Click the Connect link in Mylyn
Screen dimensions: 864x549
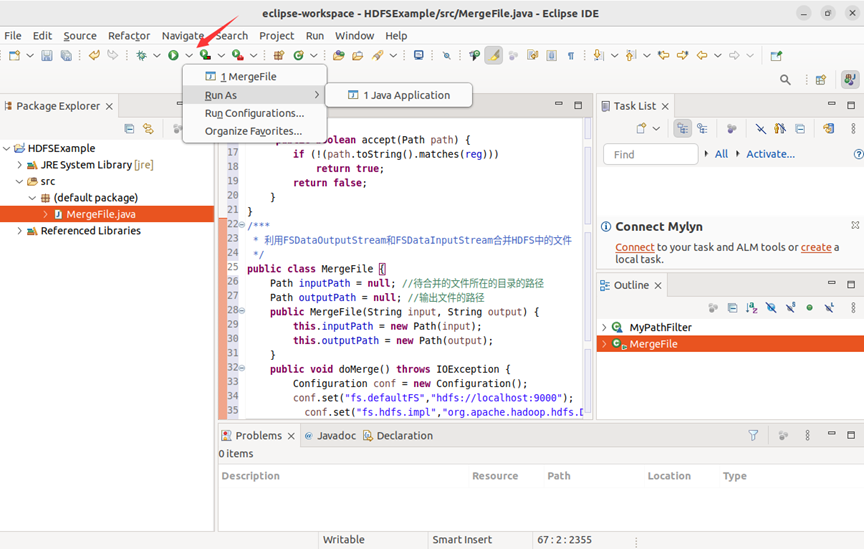point(635,247)
